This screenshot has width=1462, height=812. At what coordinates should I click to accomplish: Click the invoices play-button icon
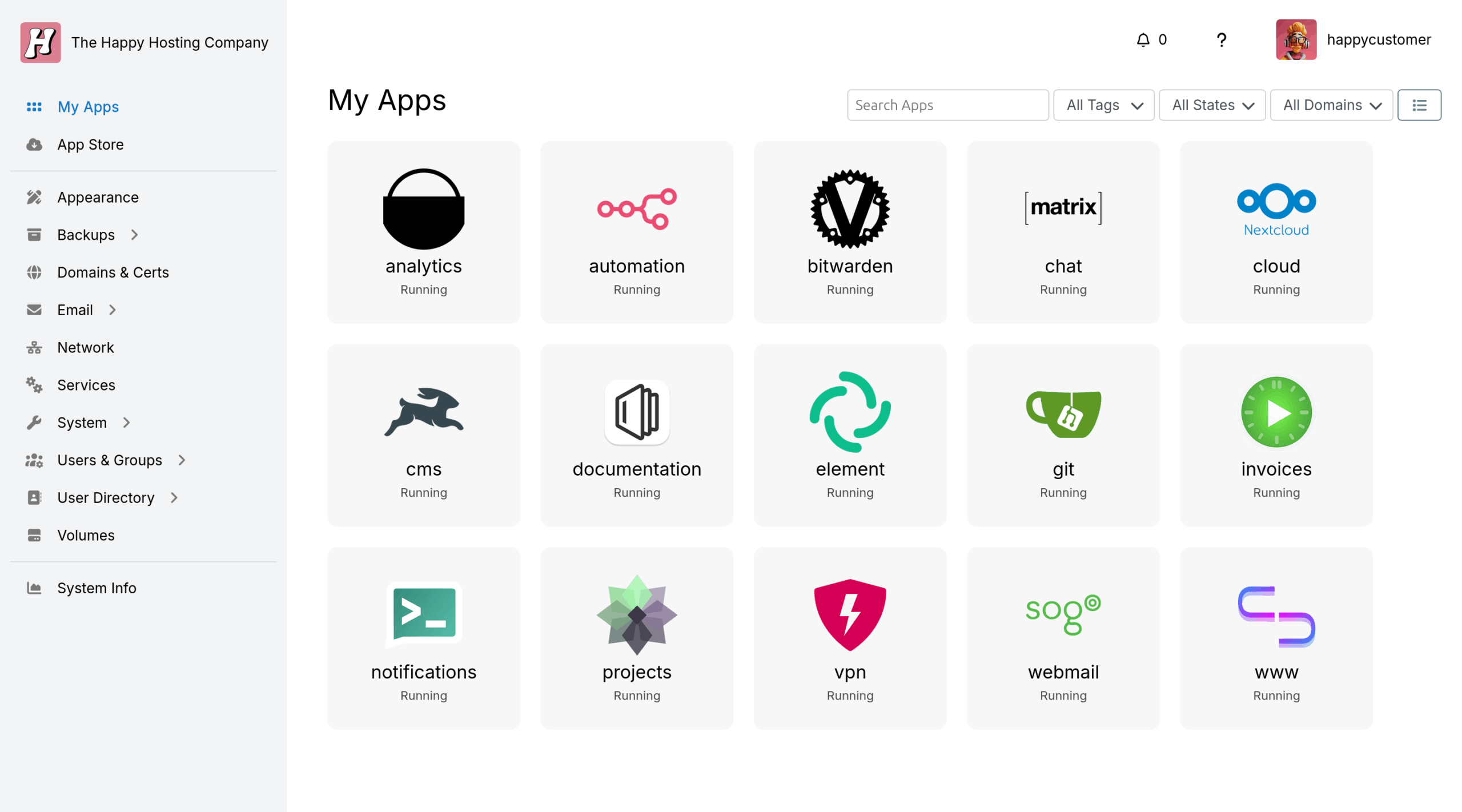[x=1275, y=412]
